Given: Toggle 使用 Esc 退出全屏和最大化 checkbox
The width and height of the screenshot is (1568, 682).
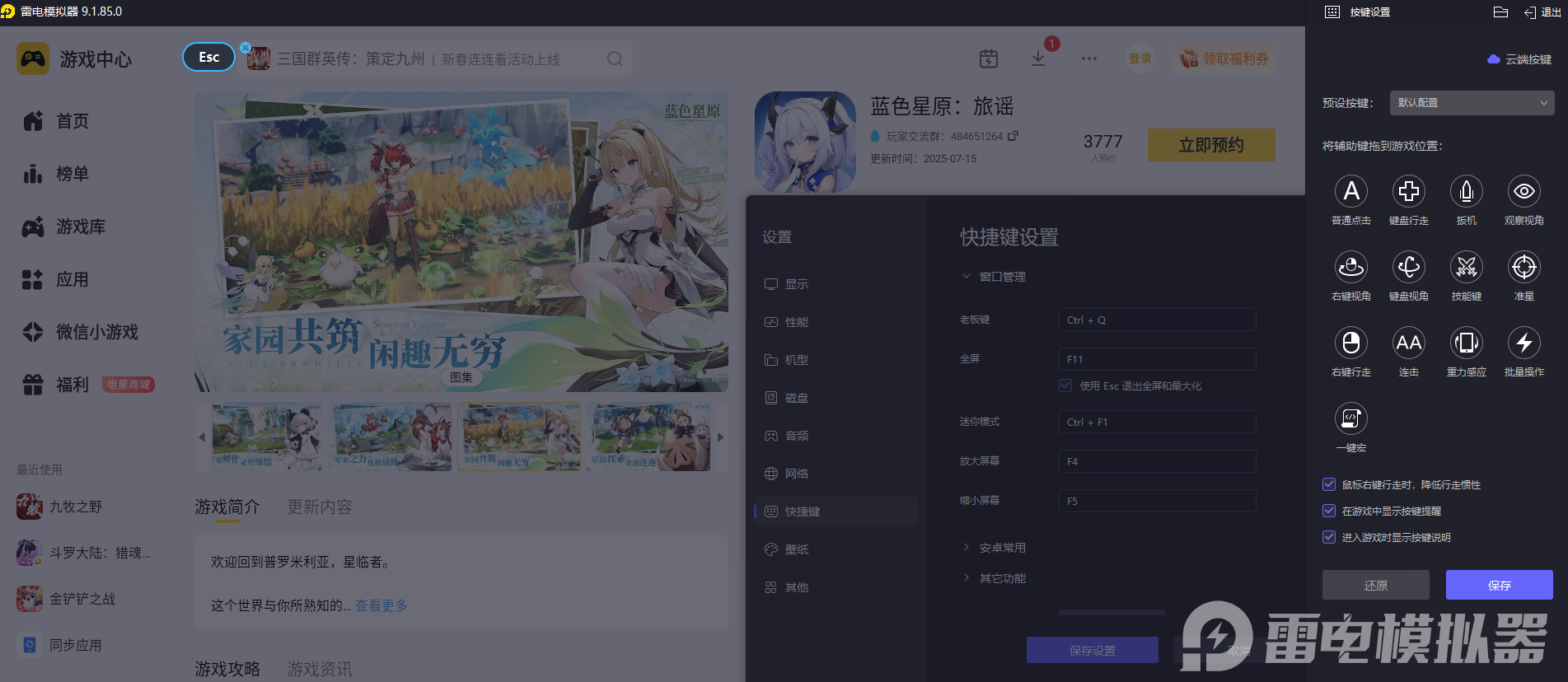Looking at the screenshot, I should click(1065, 385).
